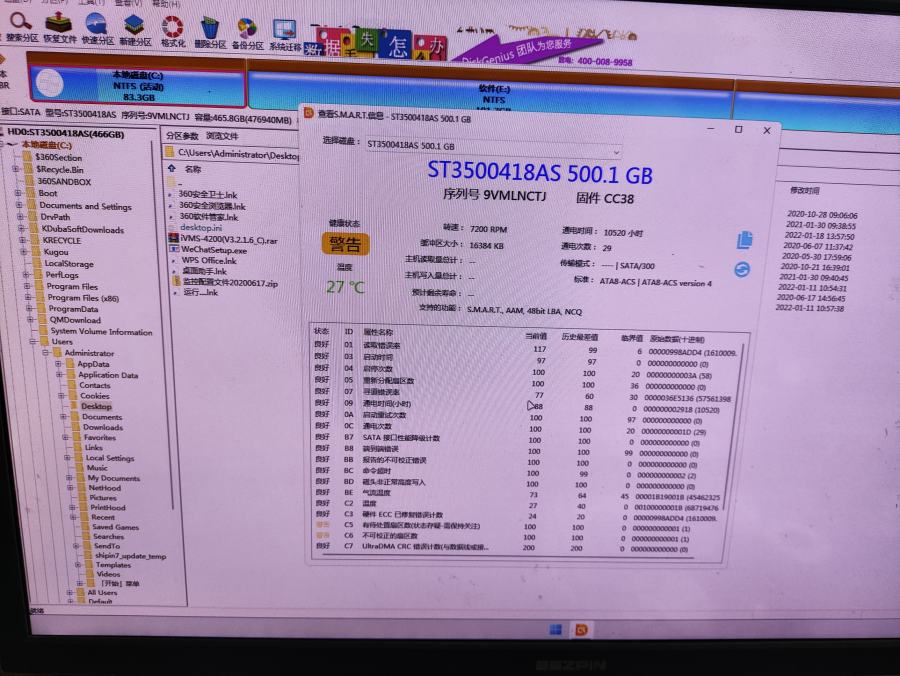
Task: Click the folder icon beside $360Section
Action: point(28,157)
